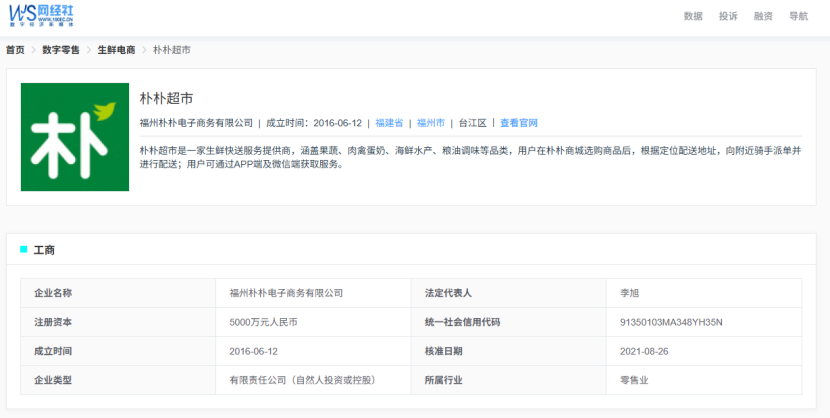Image resolution: width=830 pixels, height=418 pixels.
Task: Follow the 福建省 province link
Action: point(389,123)
